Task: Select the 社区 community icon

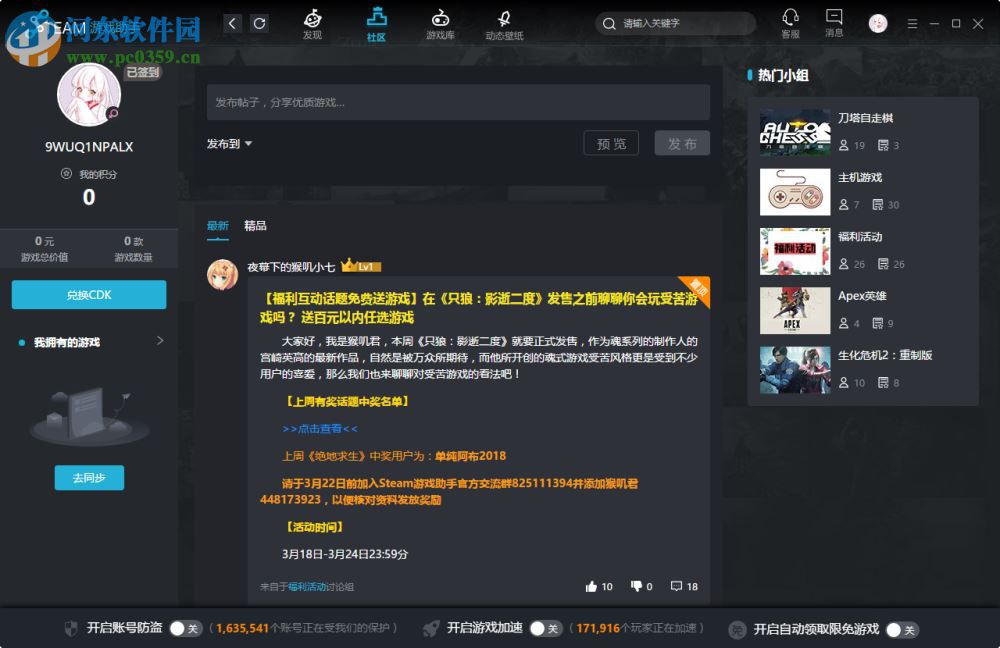Action: point(375,22)
